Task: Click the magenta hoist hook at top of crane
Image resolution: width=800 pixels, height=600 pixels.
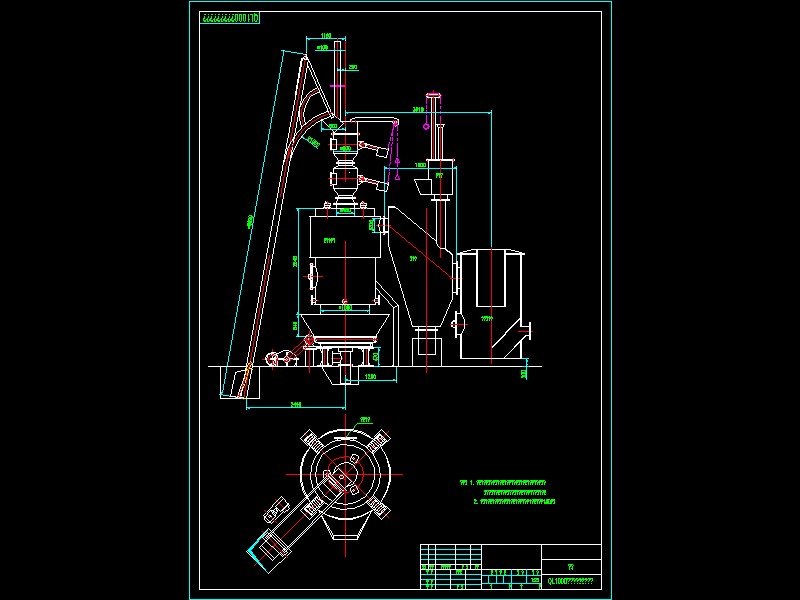Action: pyautogui.click(x=427, y=127)
